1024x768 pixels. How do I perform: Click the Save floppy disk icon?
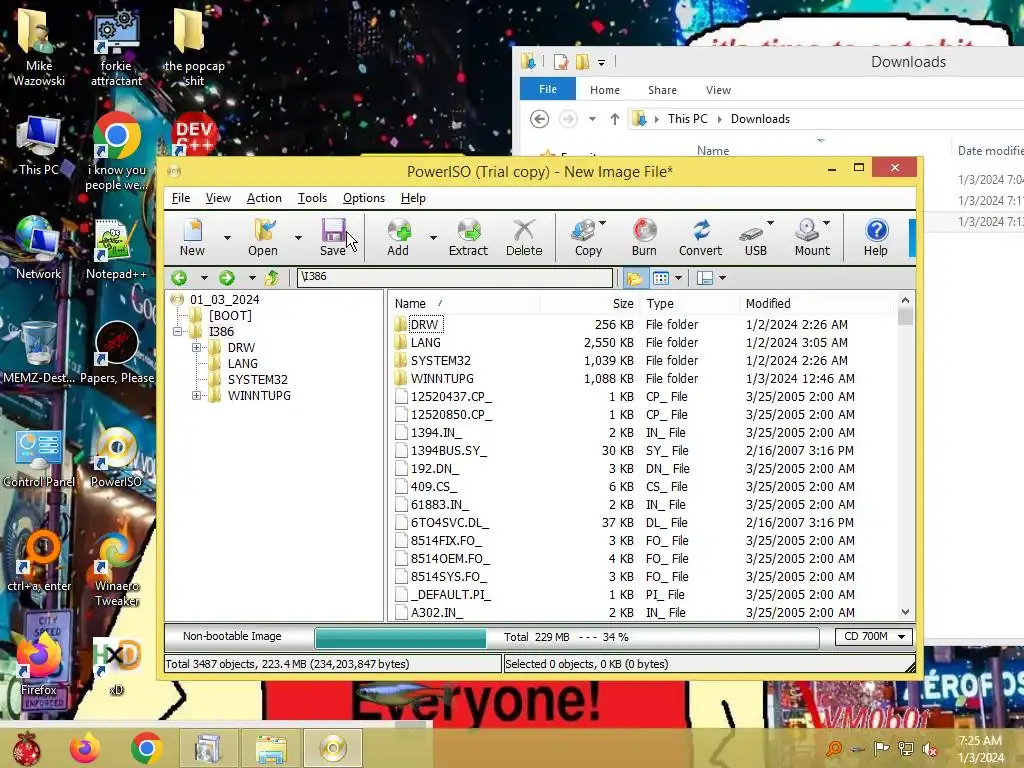[333, 237]
